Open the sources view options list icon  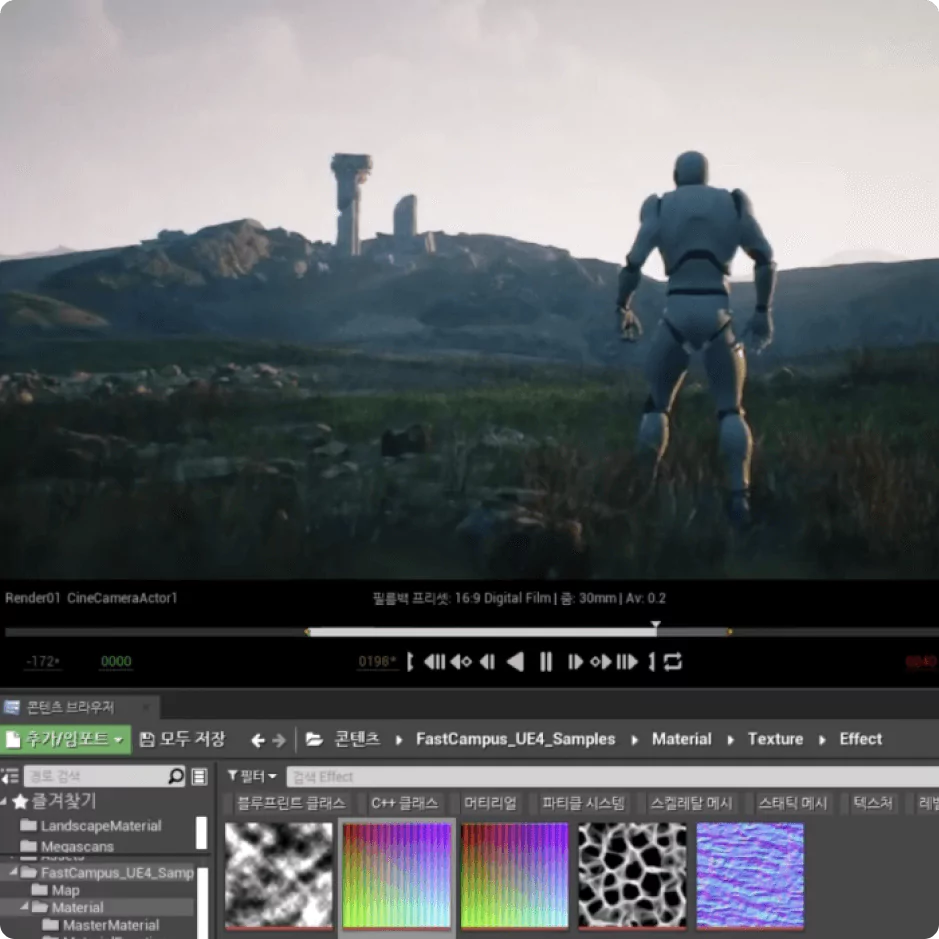199,777
